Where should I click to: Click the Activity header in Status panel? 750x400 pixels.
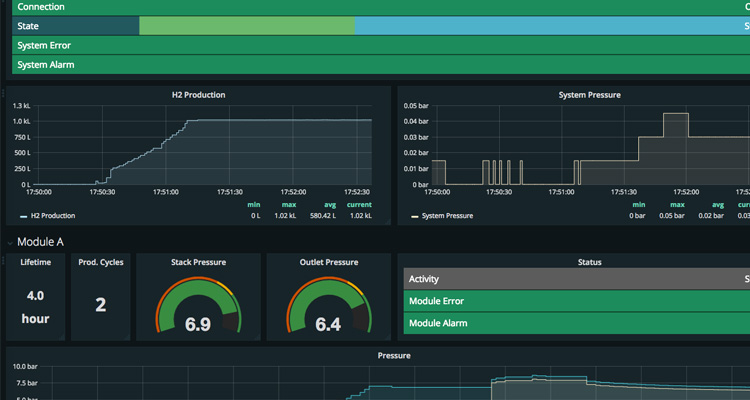click(424, 279)
